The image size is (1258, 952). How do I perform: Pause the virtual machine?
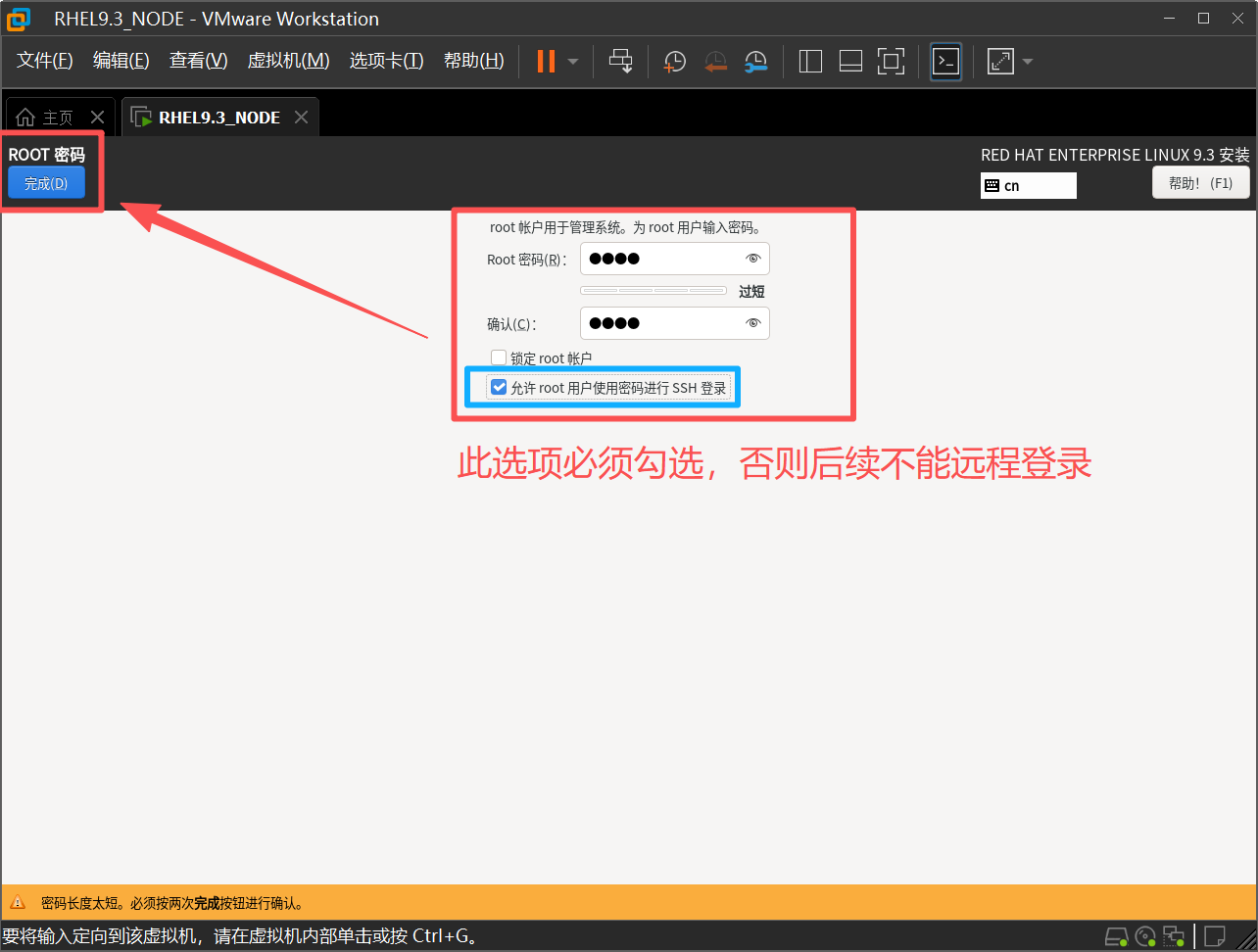[546, 61]
